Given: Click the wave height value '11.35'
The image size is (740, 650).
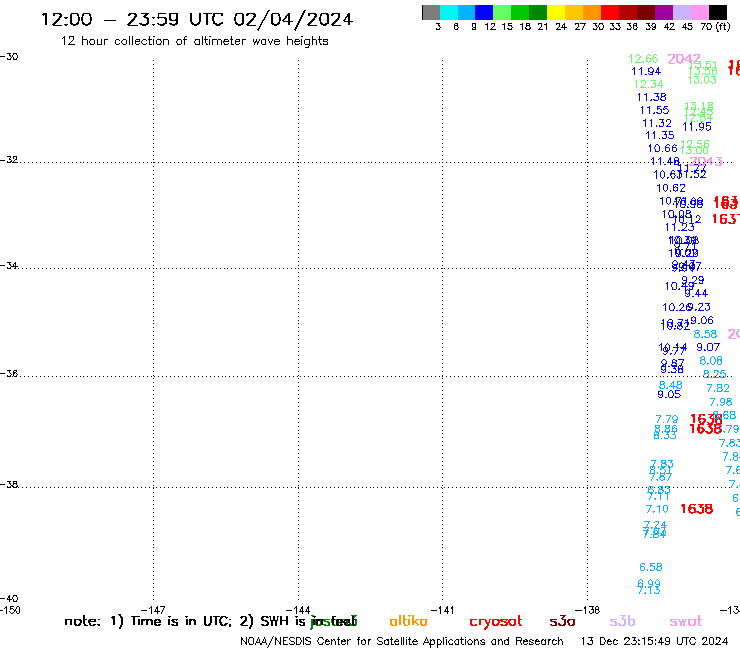Looking at the screenshot, I should coord(660,135).
